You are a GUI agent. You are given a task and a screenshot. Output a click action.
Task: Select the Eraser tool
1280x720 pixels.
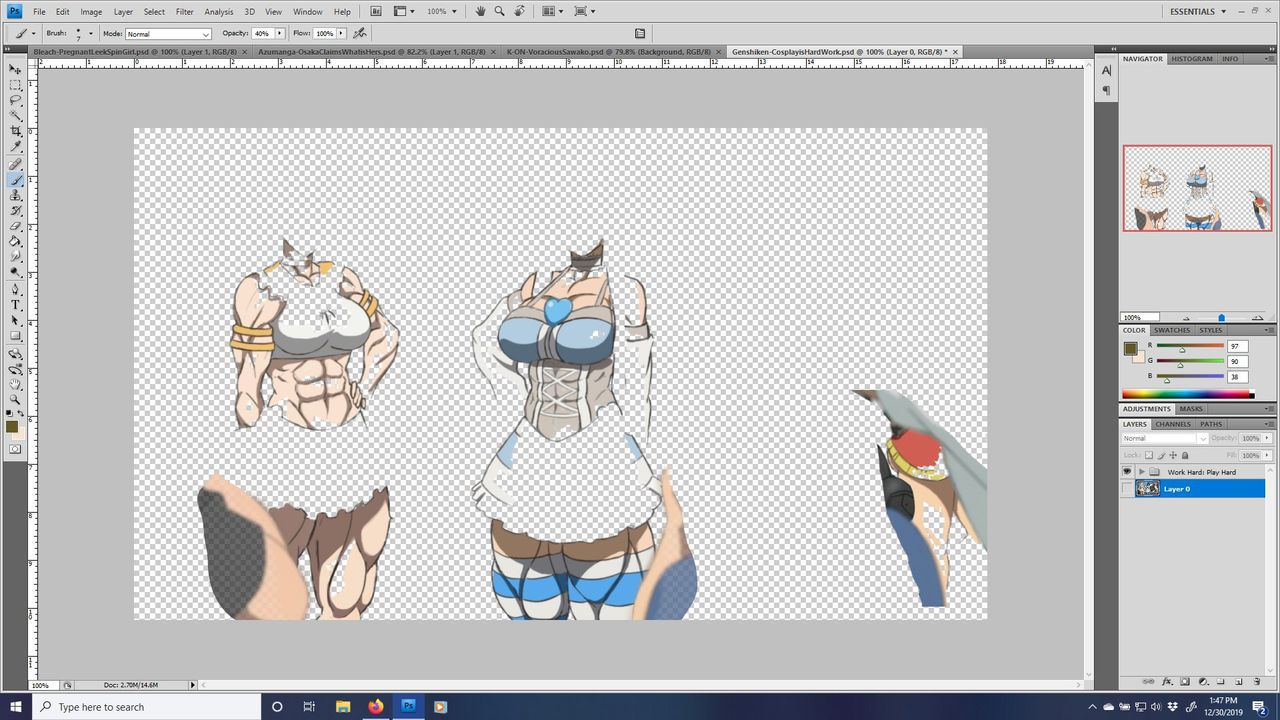click(x=15, y=227)
